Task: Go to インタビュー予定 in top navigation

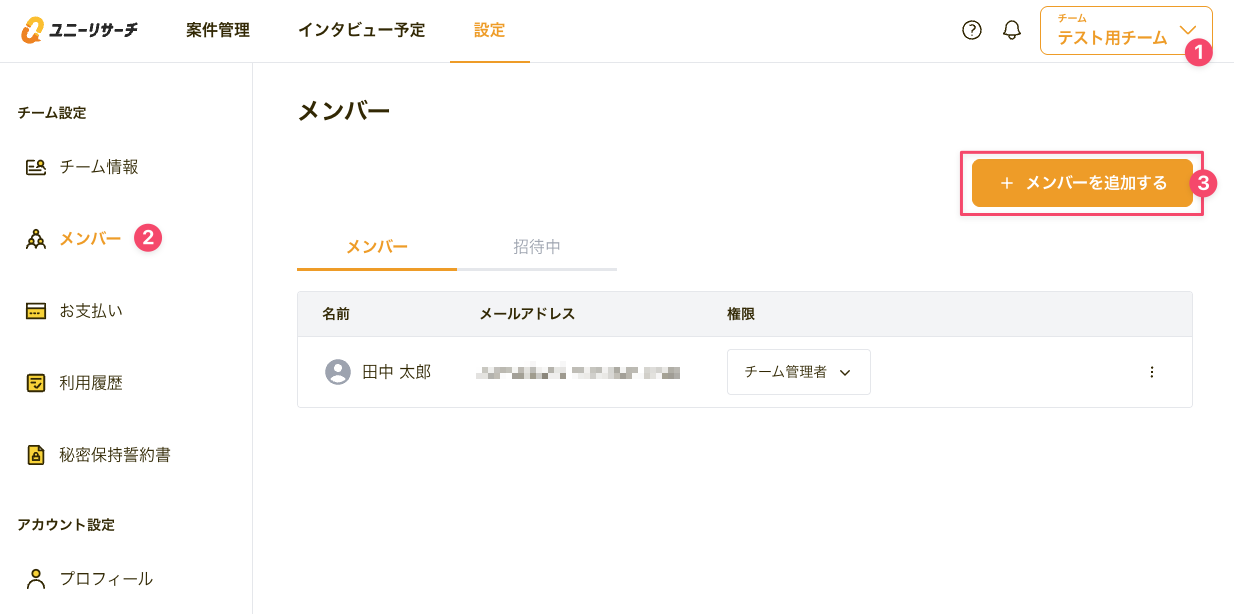Action: [361, 30]
